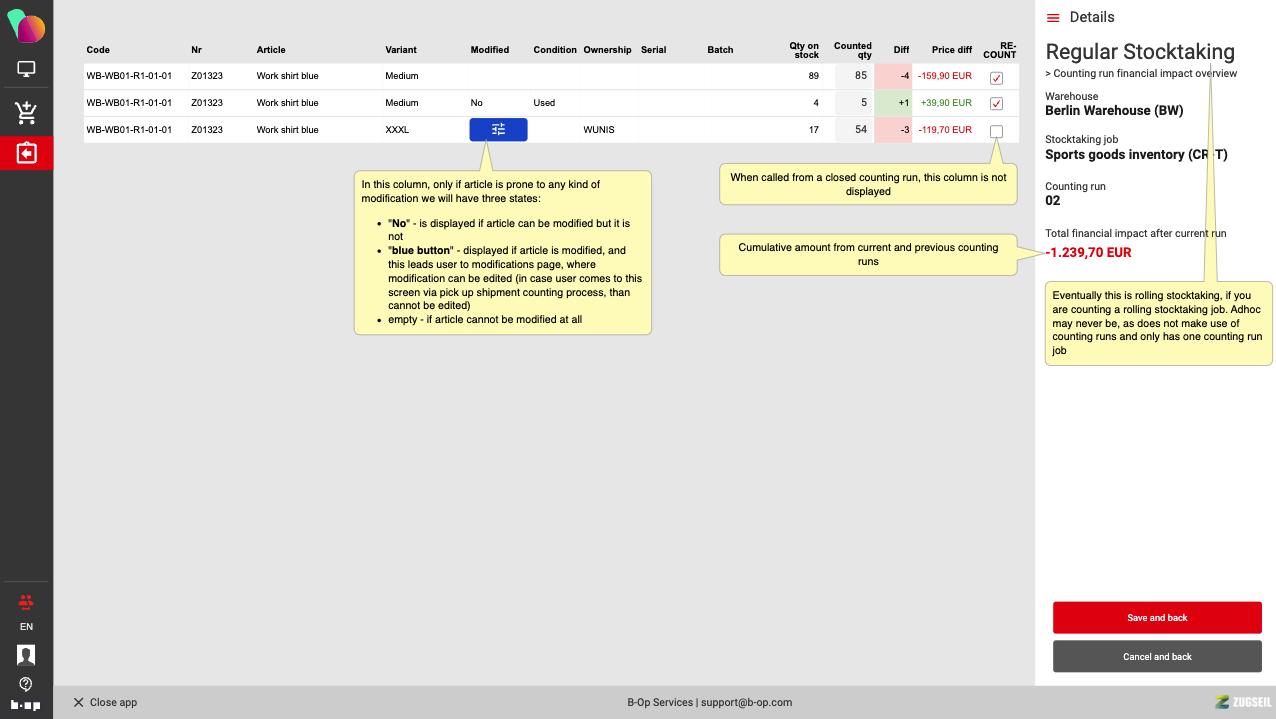Viewport: 1276px width, 719px height.
Task: Open the EN language selector
Action: point(26,627)
